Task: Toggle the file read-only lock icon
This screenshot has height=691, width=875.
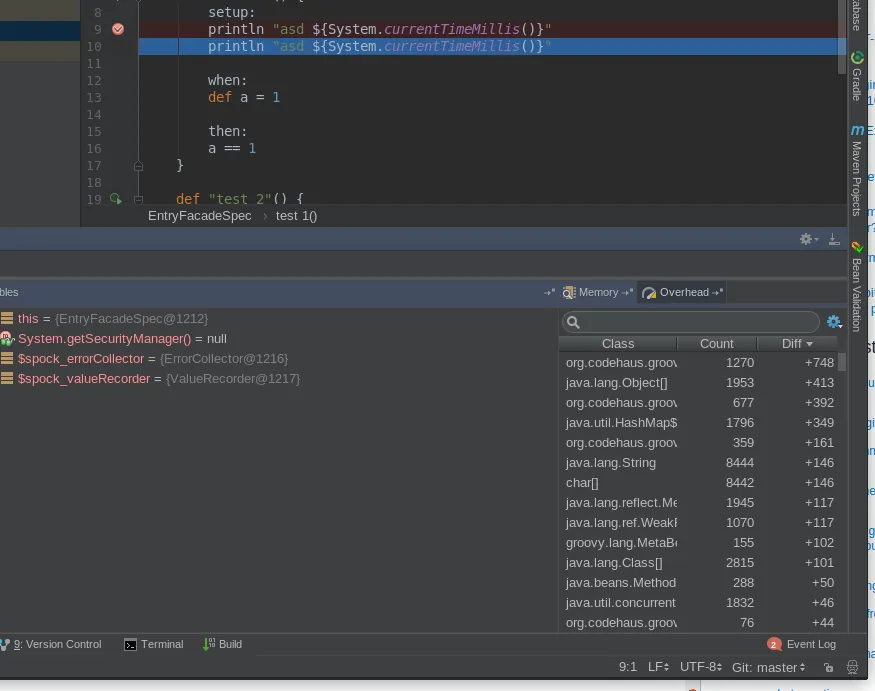Action: tap(829, 667)
